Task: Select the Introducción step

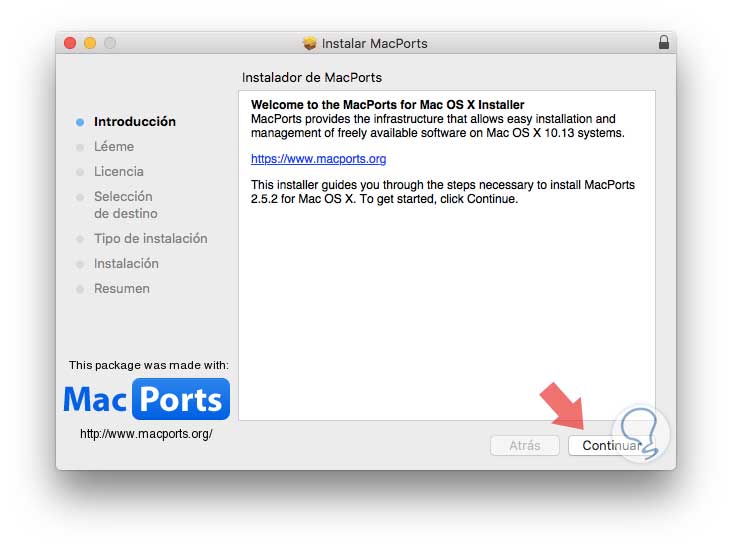Action: click(x=134, y=121)
